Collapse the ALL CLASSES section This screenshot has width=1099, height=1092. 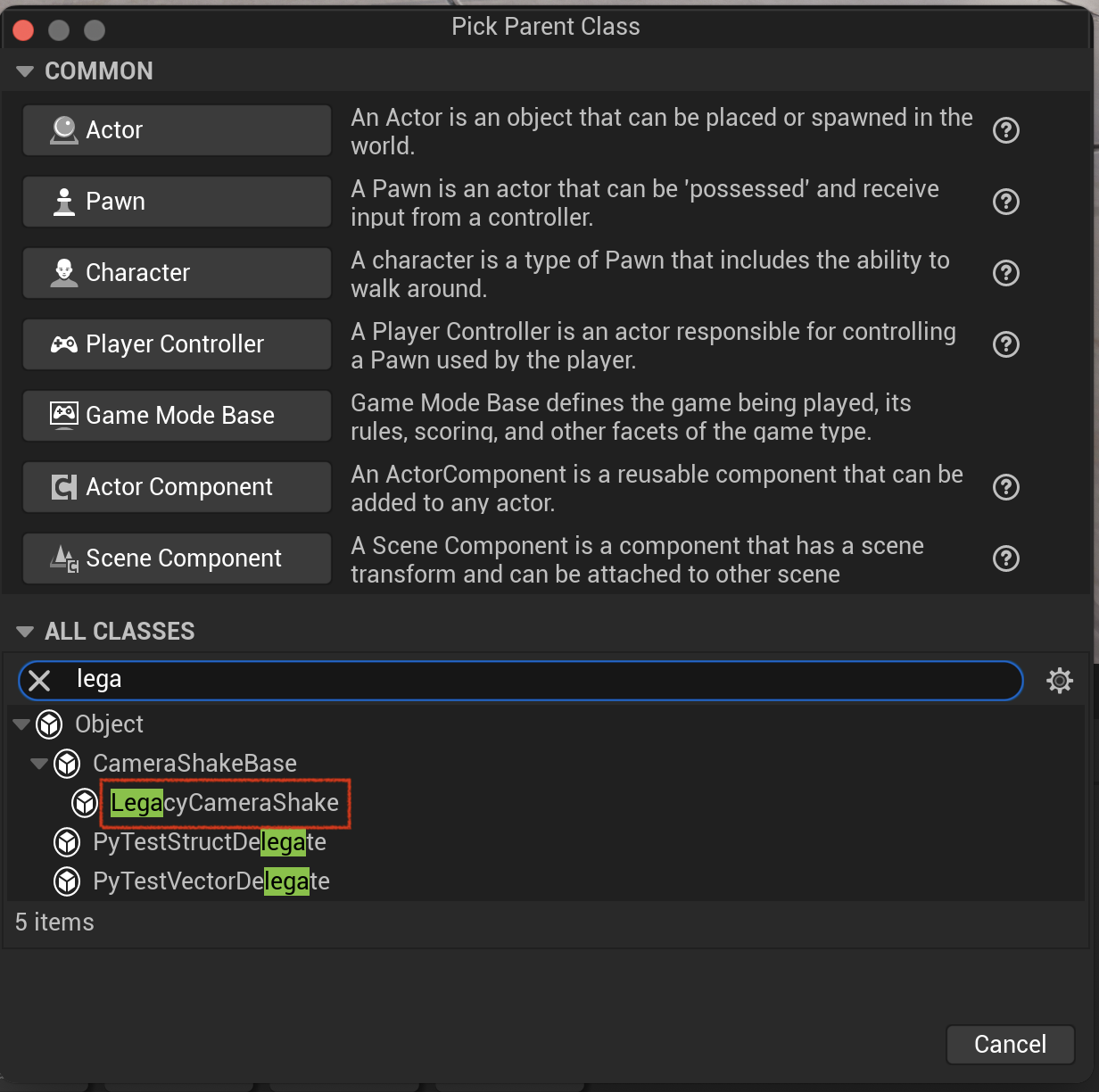(x=25, y=632)
